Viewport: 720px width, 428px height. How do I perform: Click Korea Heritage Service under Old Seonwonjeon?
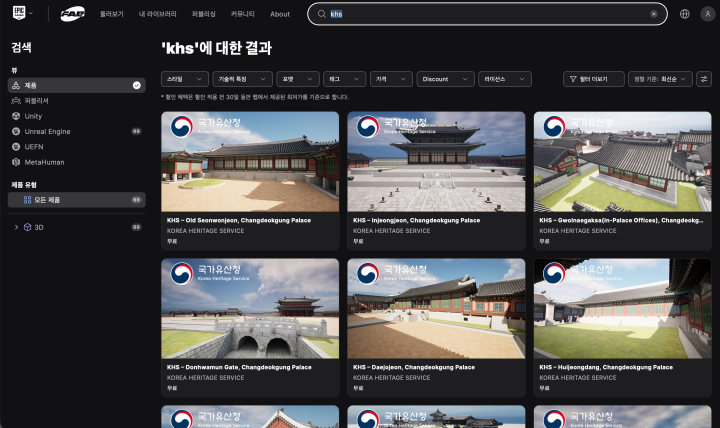point(205,231)
